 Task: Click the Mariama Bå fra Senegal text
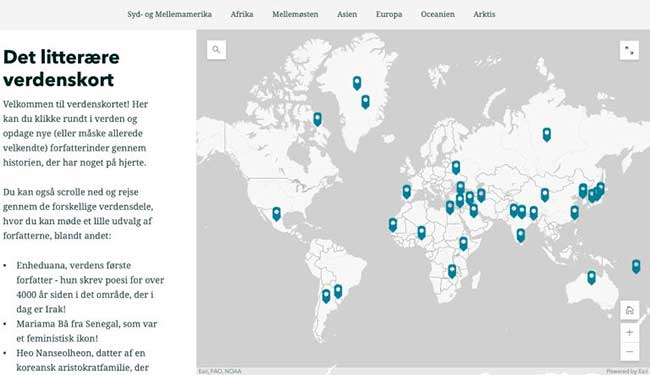[87, 331]
